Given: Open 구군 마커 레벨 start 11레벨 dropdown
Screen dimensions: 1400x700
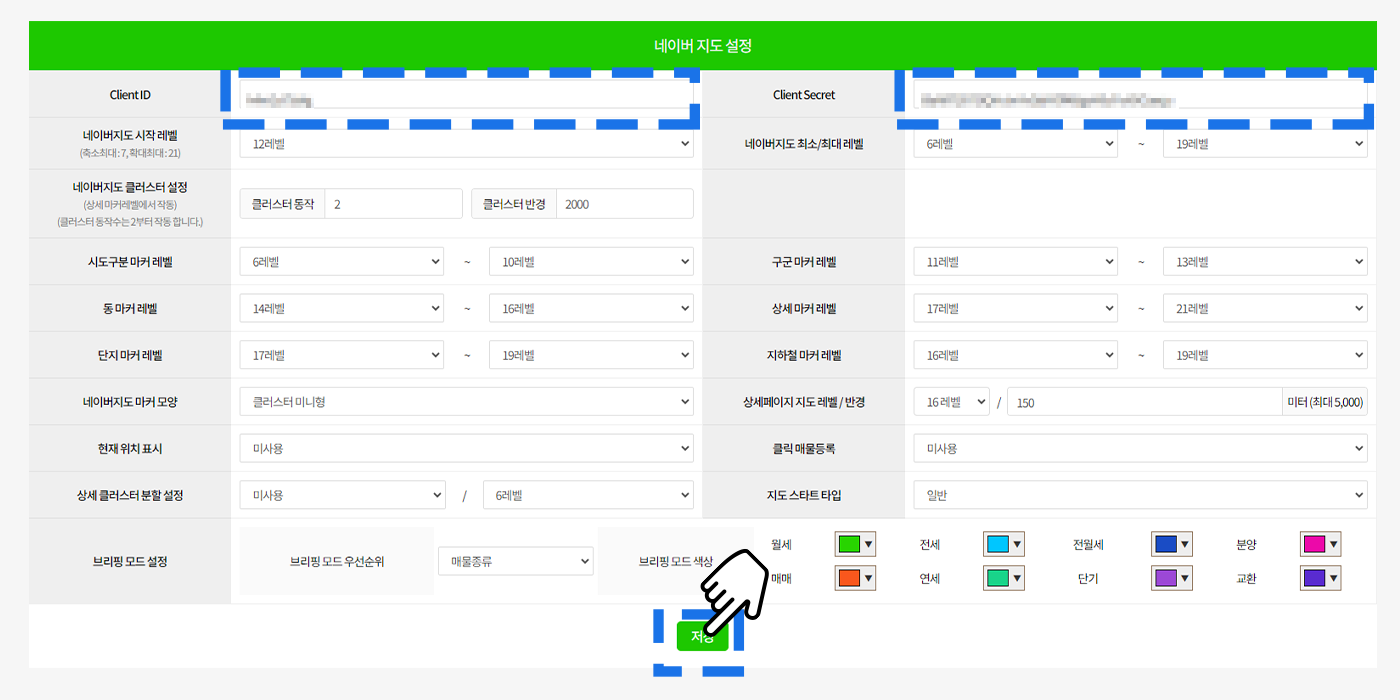Looking at the screenshot, I should point(1015,262).
